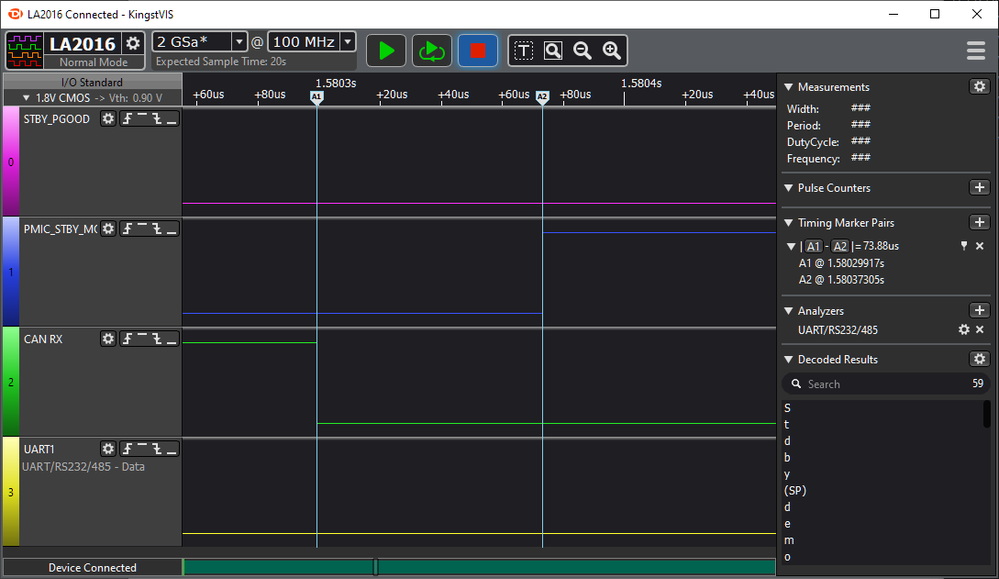The height and width of the screenshot is (579, 999).
Task: Select the A1 marker on the timeline ruler
Action: [x=317, y=97]
